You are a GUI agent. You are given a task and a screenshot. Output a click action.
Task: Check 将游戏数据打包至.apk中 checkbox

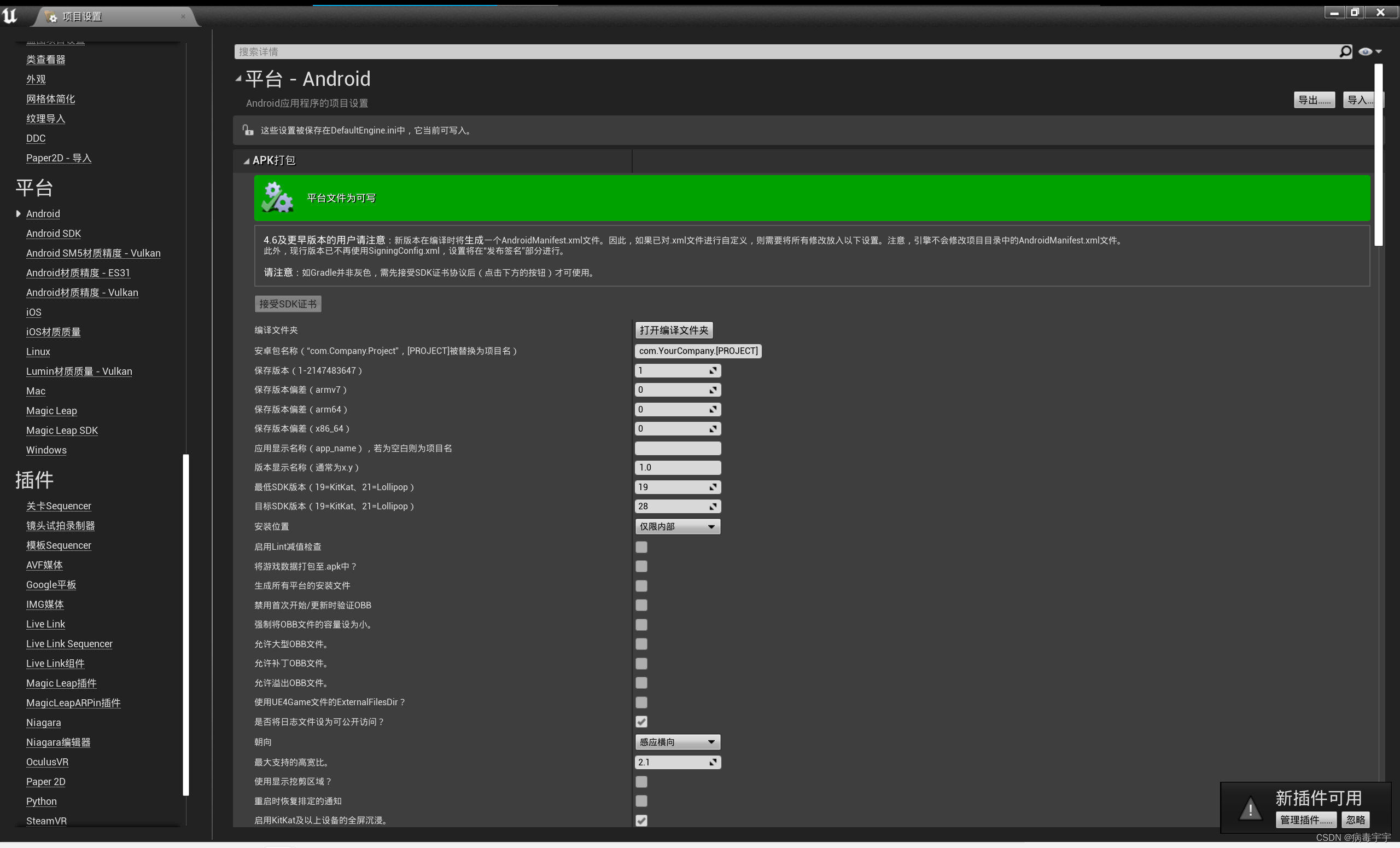(641, 566)
